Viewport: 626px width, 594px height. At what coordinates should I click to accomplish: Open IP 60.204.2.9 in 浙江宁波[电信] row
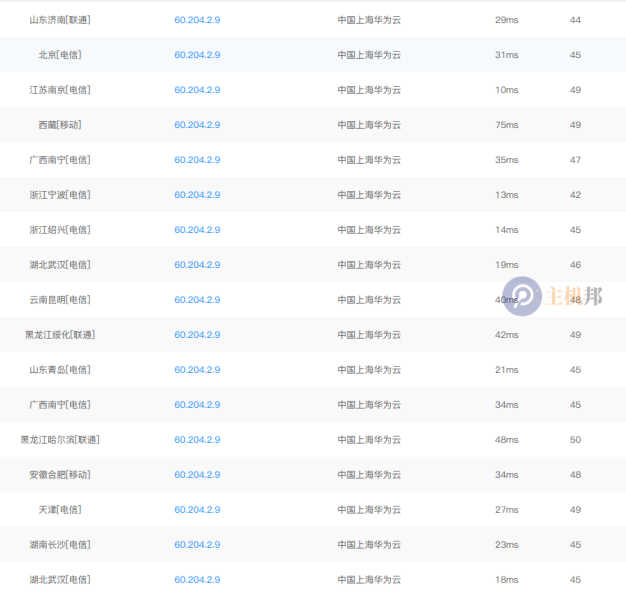coord(197,195)
